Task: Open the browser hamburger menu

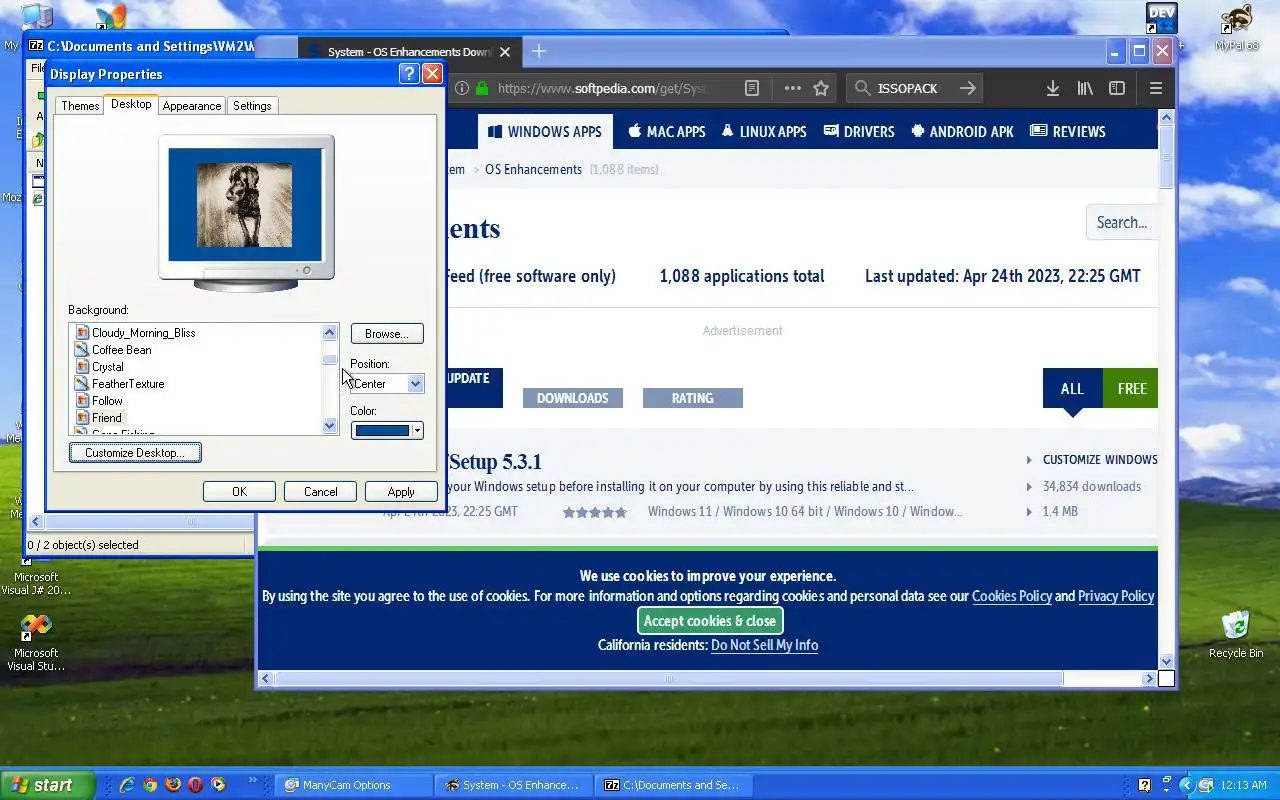Action: pos(1156,88)
